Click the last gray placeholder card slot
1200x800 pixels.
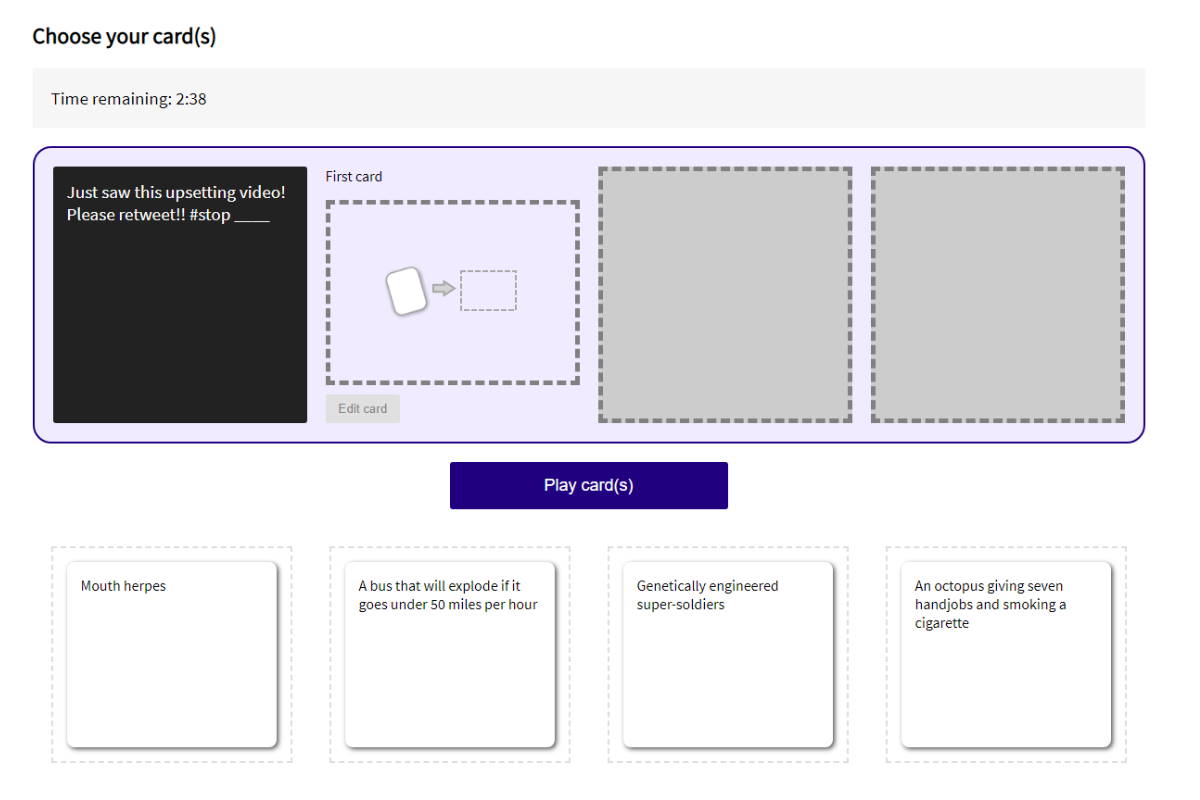(x=998, y=295)
